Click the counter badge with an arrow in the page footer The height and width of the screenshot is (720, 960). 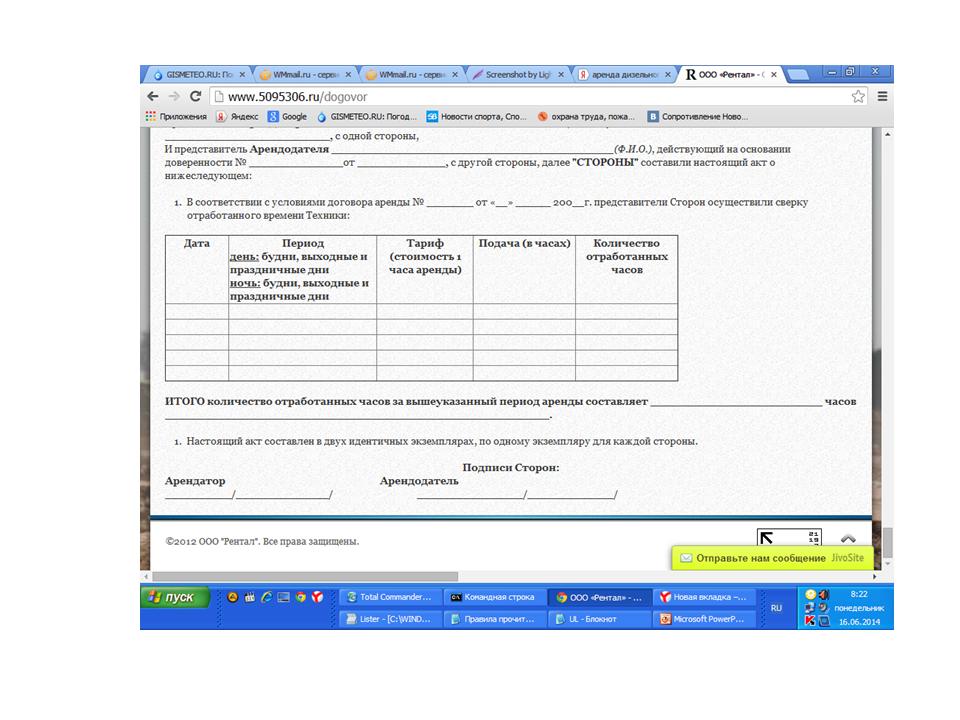[x=789, y=537]
